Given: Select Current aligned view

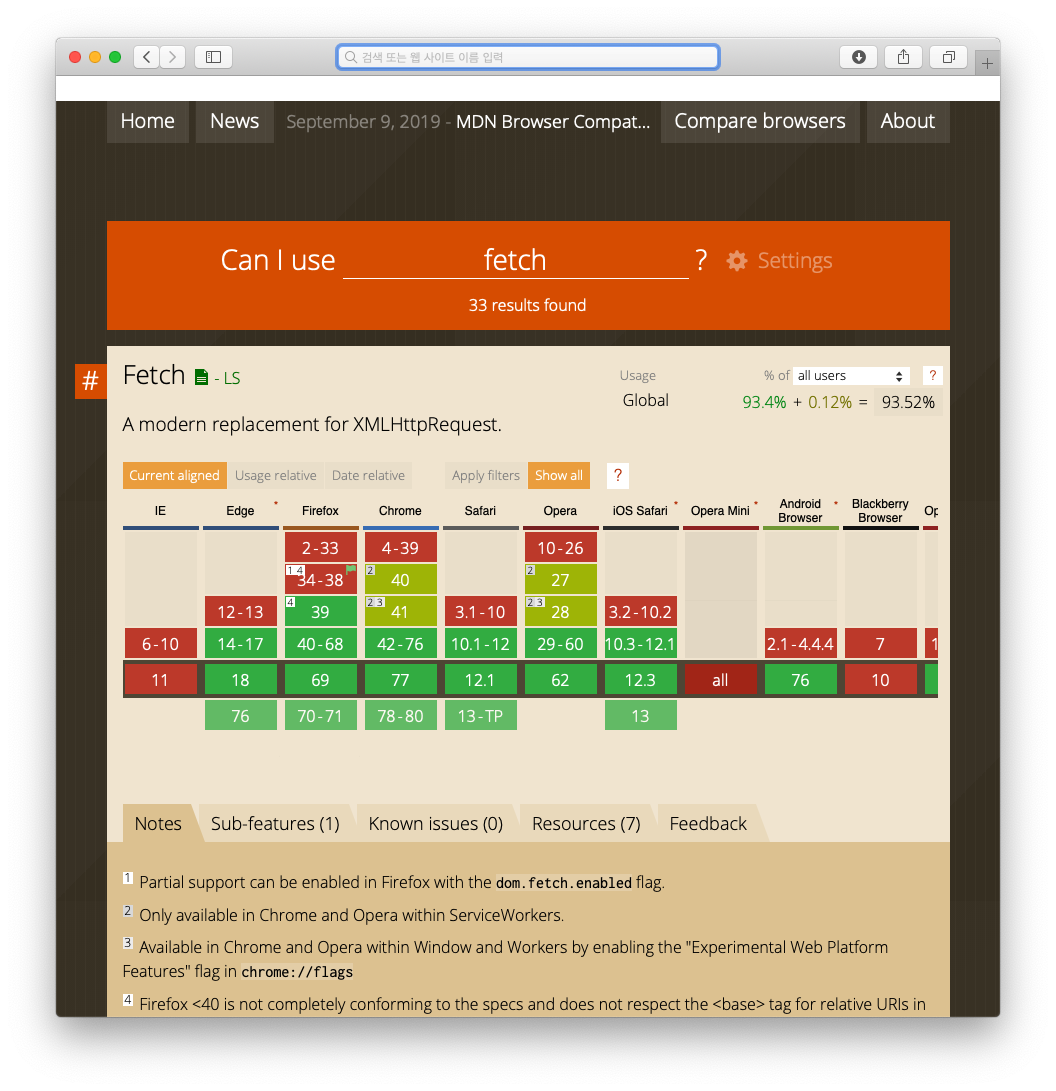Looking at the screenshot, I should click(x=175, y=475).
